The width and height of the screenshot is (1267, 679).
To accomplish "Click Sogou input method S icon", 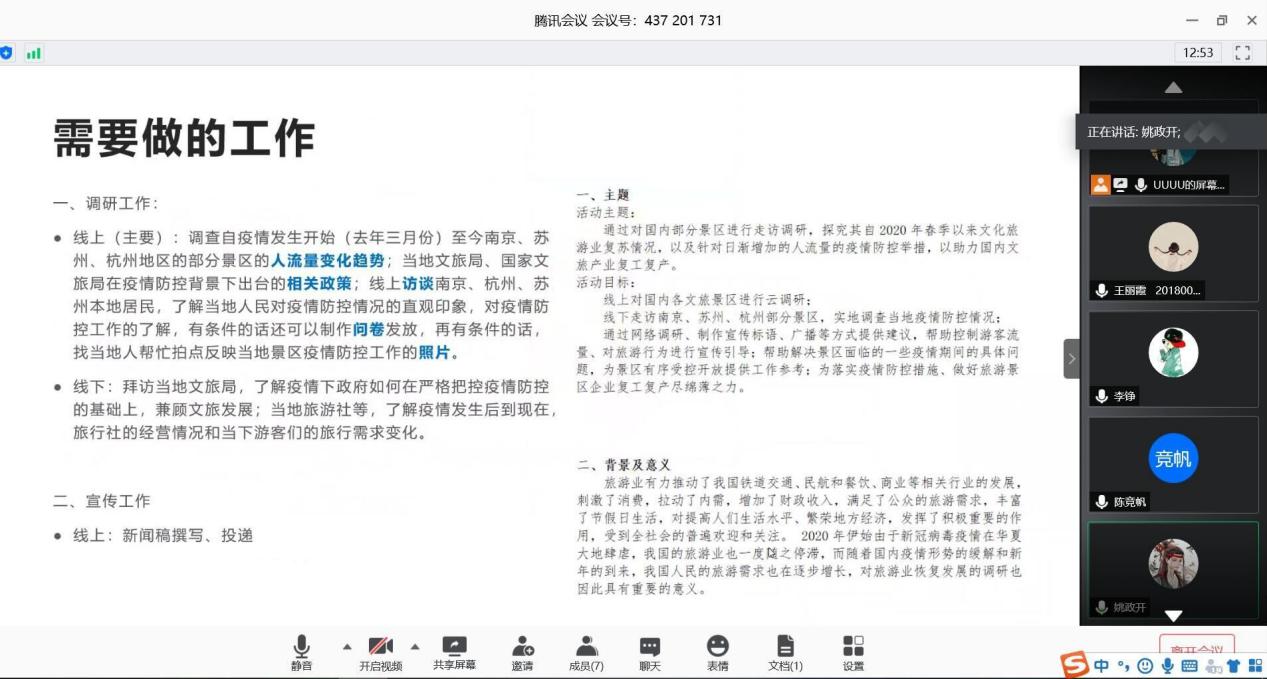I will click(1074, 665).
